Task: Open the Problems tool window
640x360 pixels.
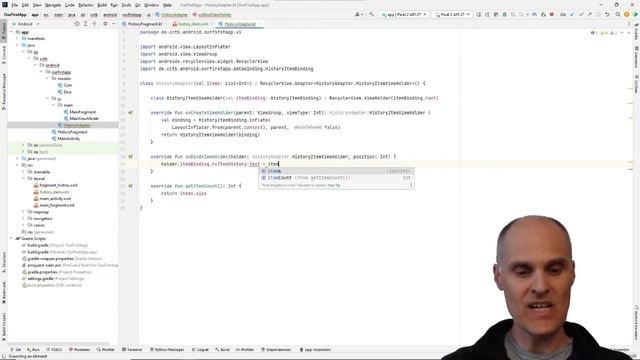Action: [79, 350]
